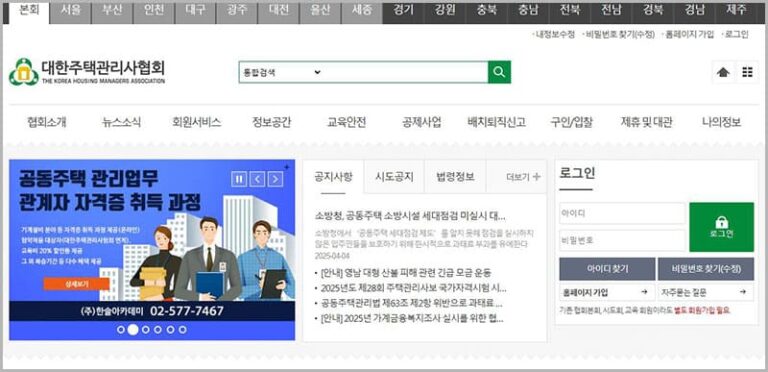Screen dimensions: 768x372
Task: Open the 구인/입찰 menu
Action: pos(571,122)
